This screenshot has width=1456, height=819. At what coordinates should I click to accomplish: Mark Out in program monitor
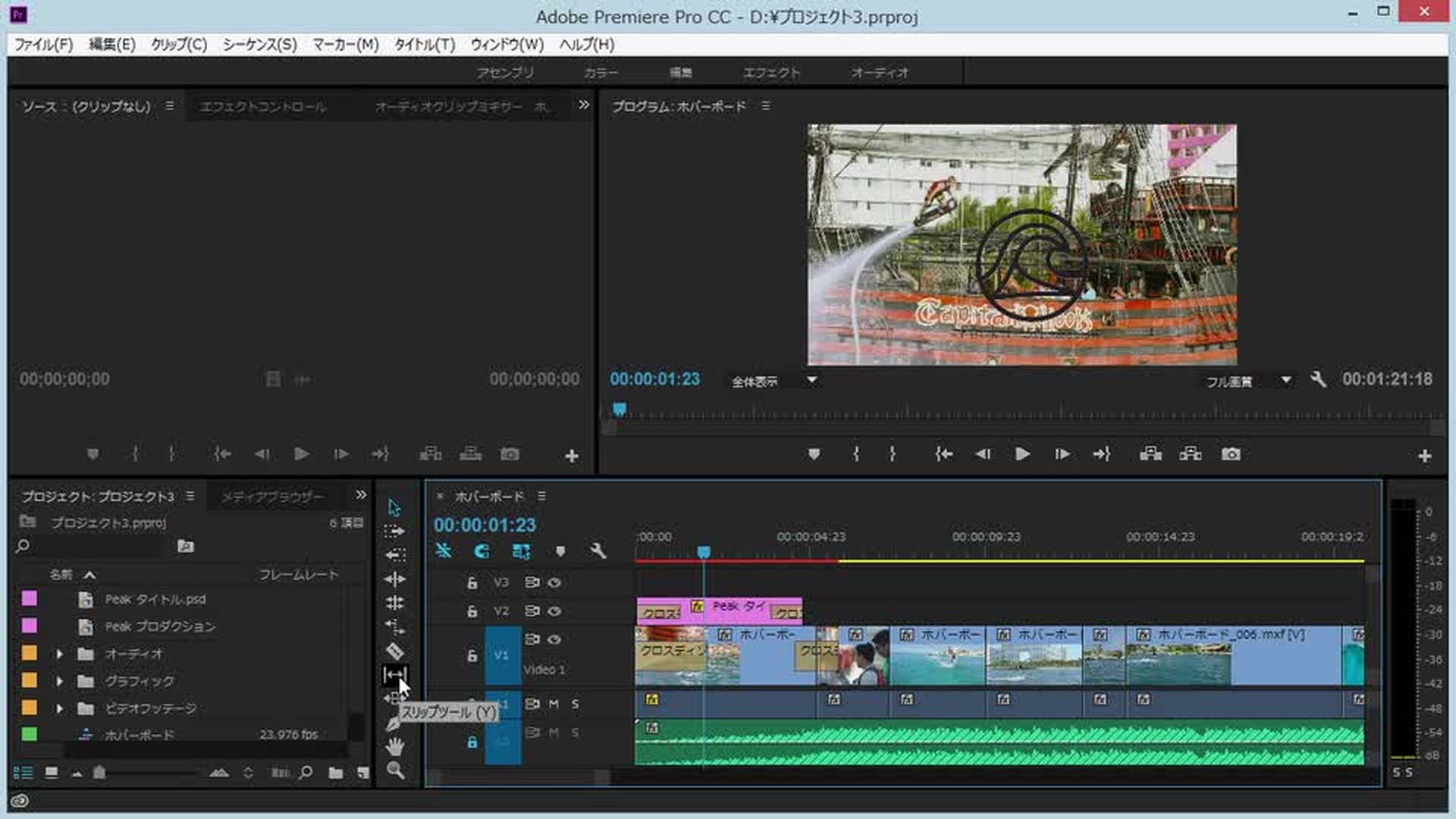893,454
